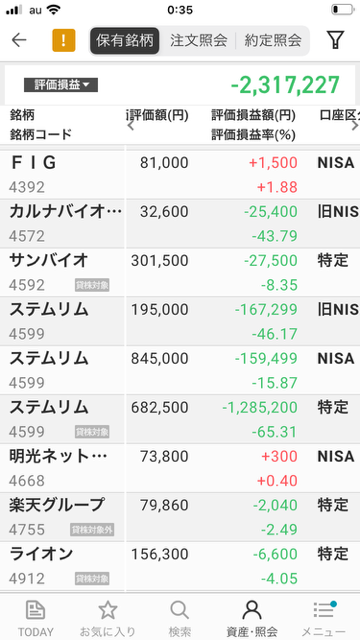Open 明光ネット 4668 holding row

[180, 468]
